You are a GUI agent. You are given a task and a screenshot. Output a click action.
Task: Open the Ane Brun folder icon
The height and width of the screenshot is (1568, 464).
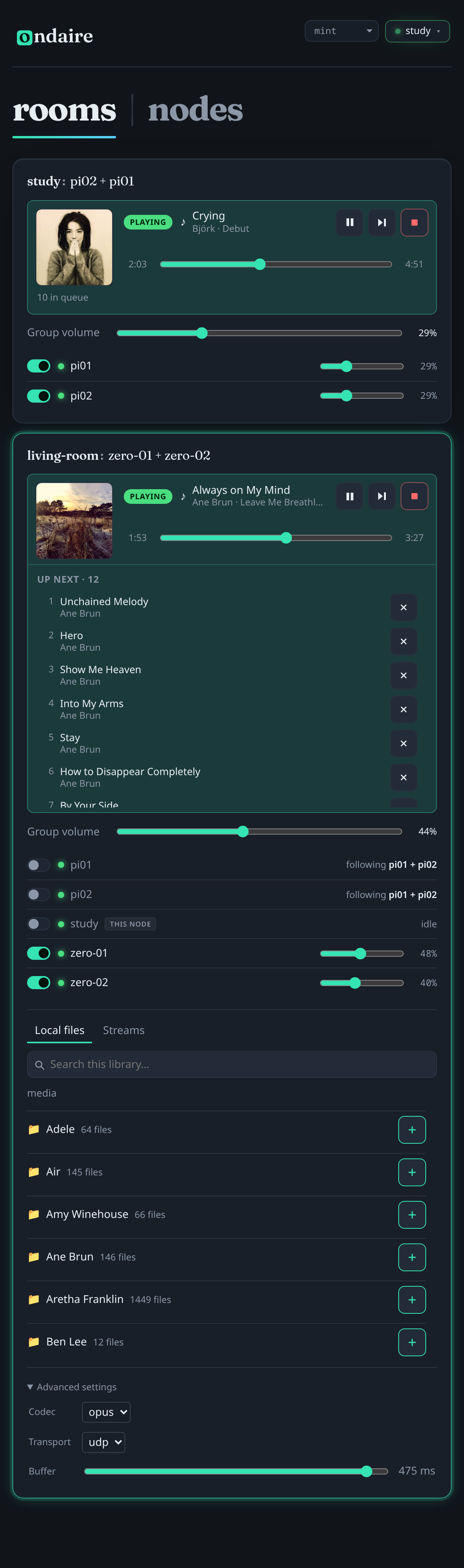(x=34, y=1257)
